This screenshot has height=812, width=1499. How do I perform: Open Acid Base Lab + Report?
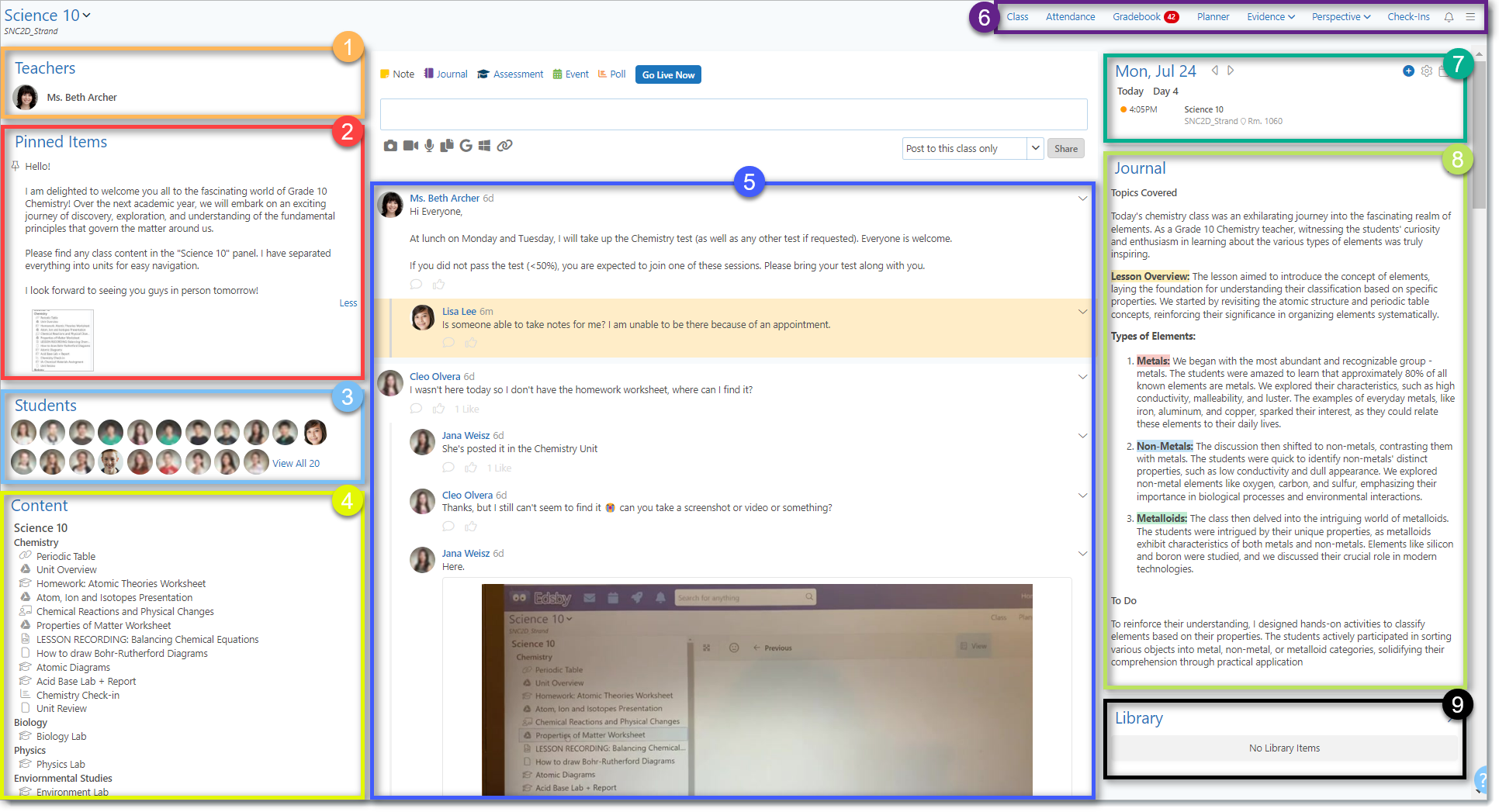pyautogui.click(x=86, y=682)
